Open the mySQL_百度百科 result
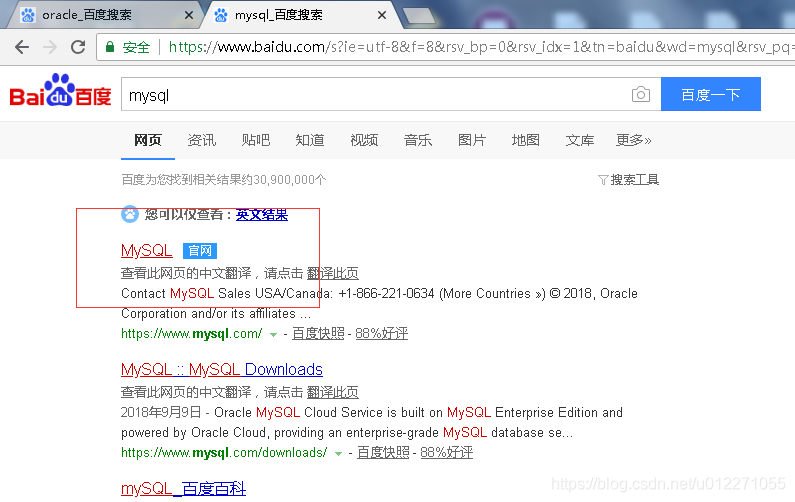The image size is (795, 502). pyautogui.click(x=183, y=489)
